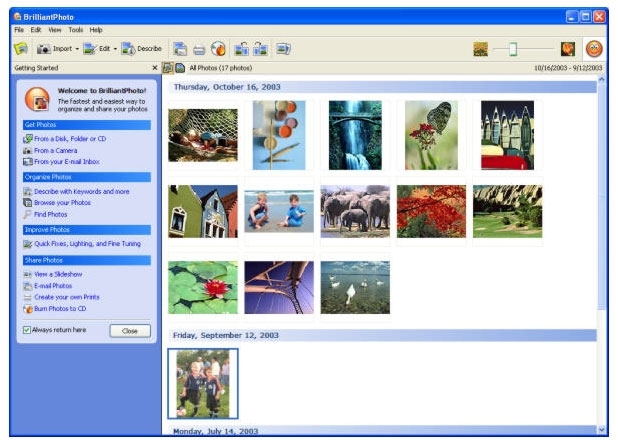This screenshot has width=618, height=443.
Task: Click the E-mail Photos link
Action: point(53,285)
